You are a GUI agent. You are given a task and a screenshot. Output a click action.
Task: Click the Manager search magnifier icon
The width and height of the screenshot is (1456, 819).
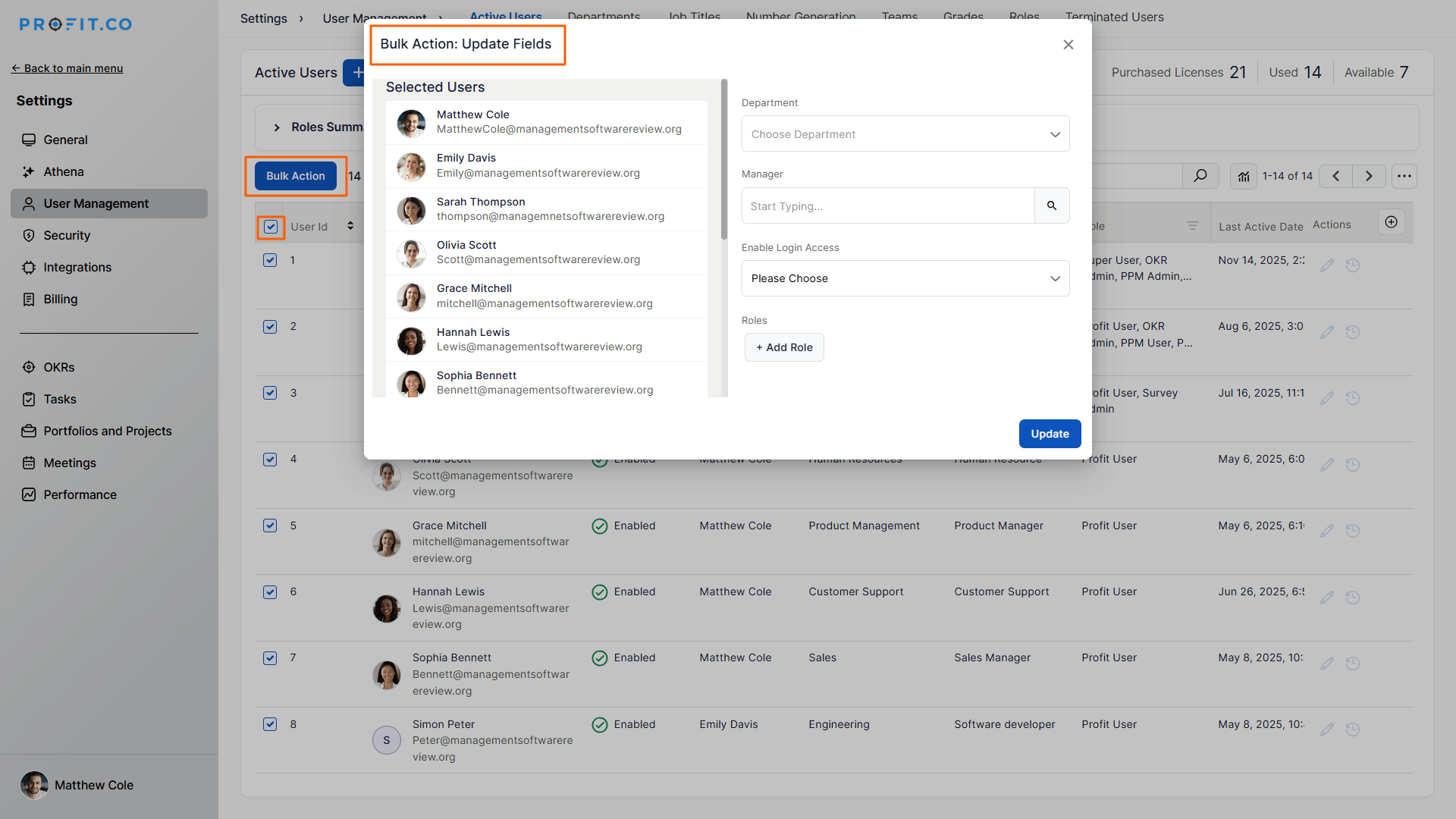(x=1052, y=206)
